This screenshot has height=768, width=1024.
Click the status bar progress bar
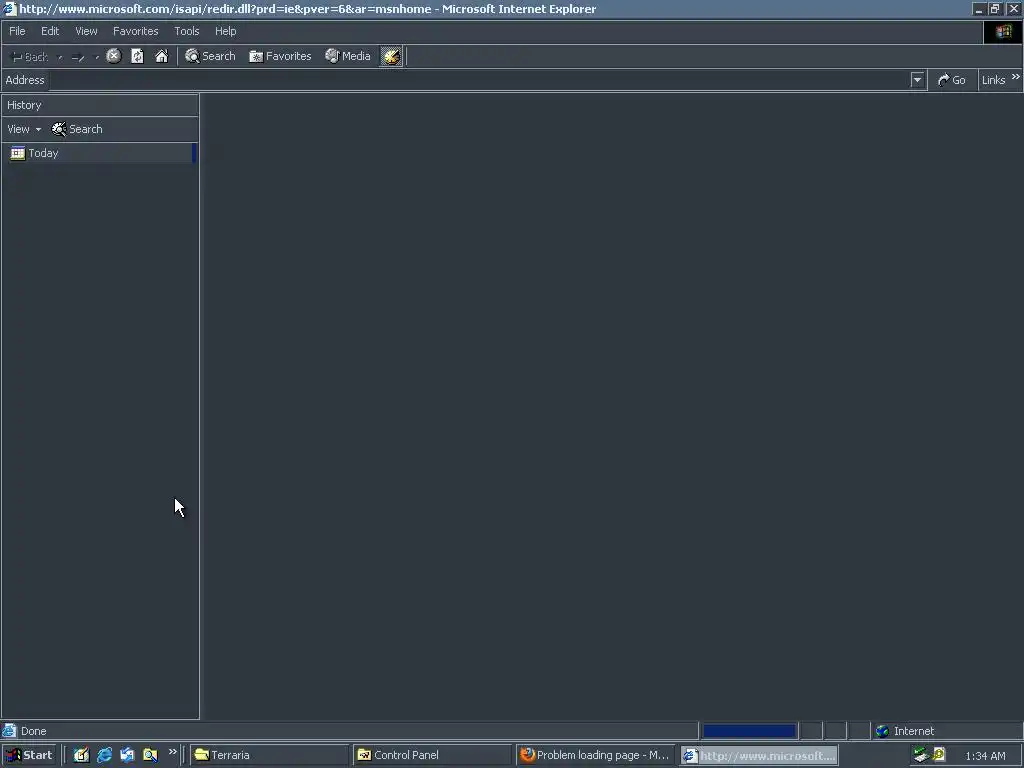(x=749, y=731)
